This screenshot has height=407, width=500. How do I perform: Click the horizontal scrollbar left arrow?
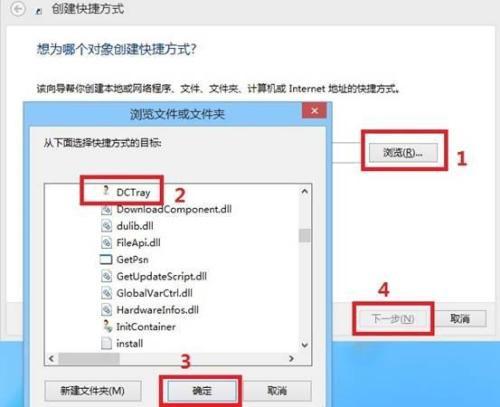[x=51, y=359]
